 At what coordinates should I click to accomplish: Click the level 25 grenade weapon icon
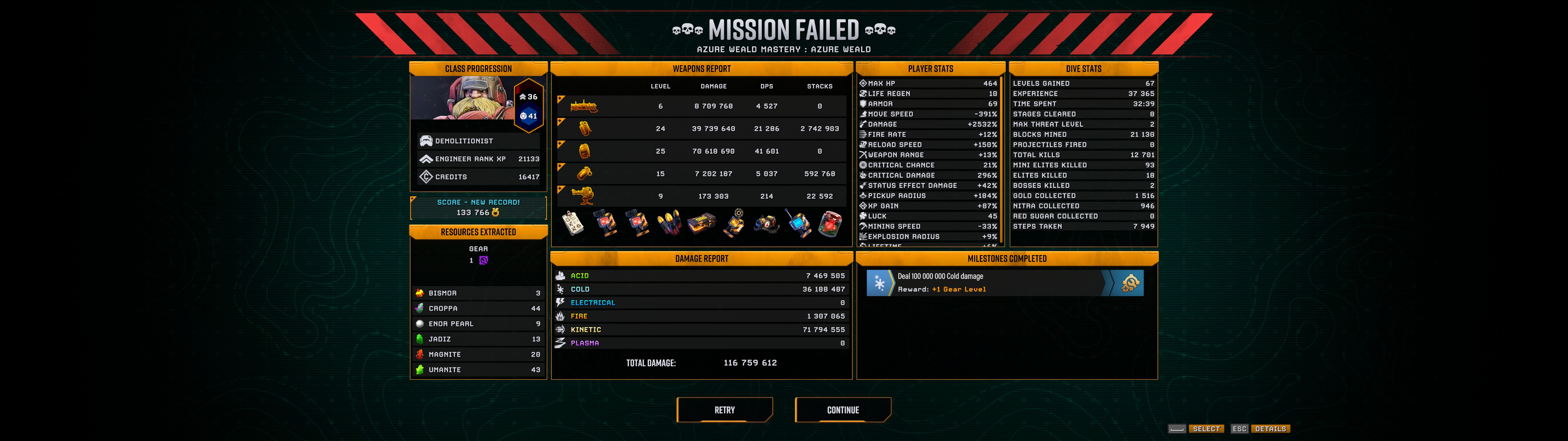pyautogui.click(x=584, y=151)
